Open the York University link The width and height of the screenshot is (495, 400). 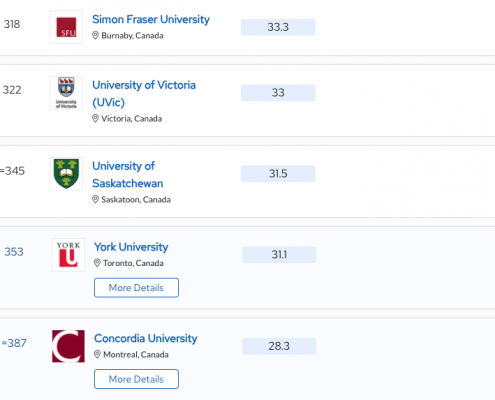(131, 247)
